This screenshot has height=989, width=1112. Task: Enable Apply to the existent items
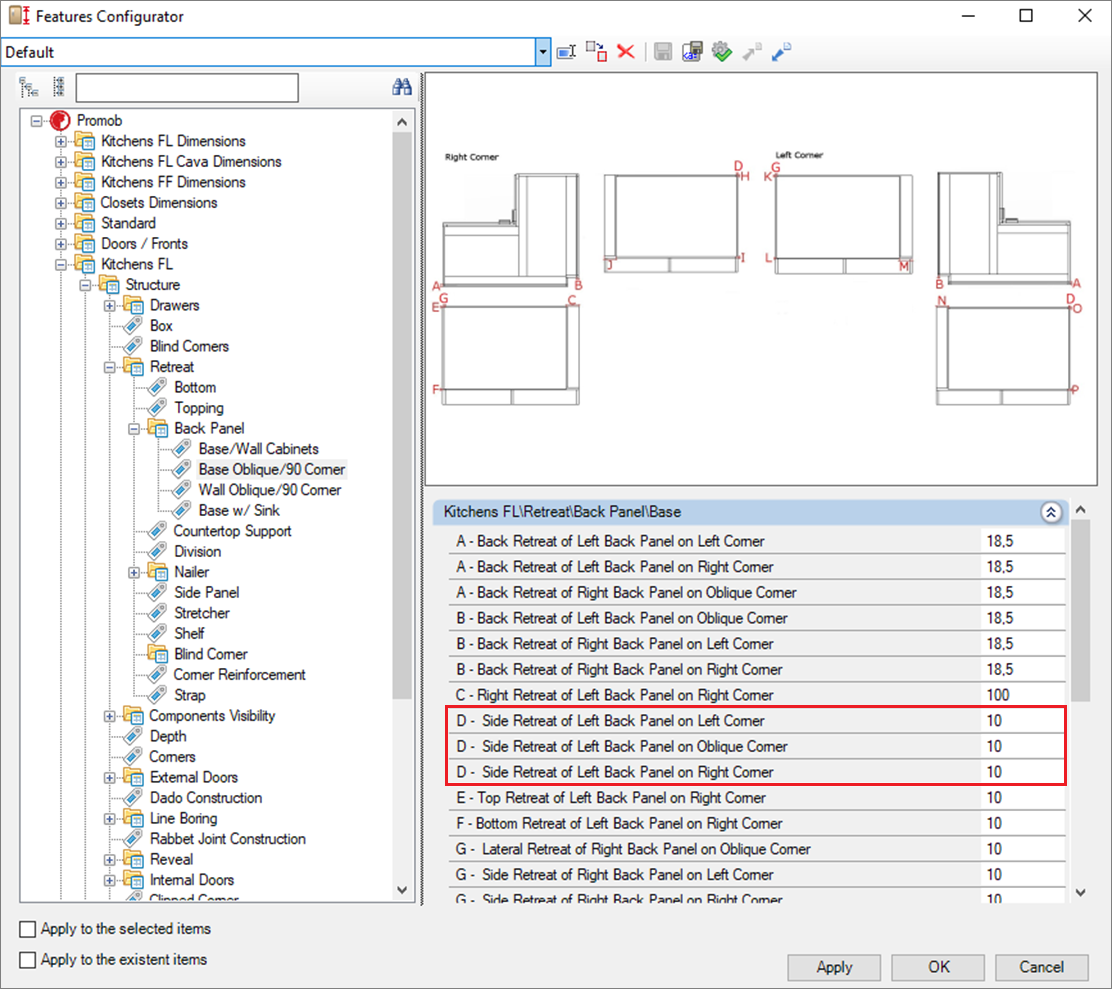point(28,960)
